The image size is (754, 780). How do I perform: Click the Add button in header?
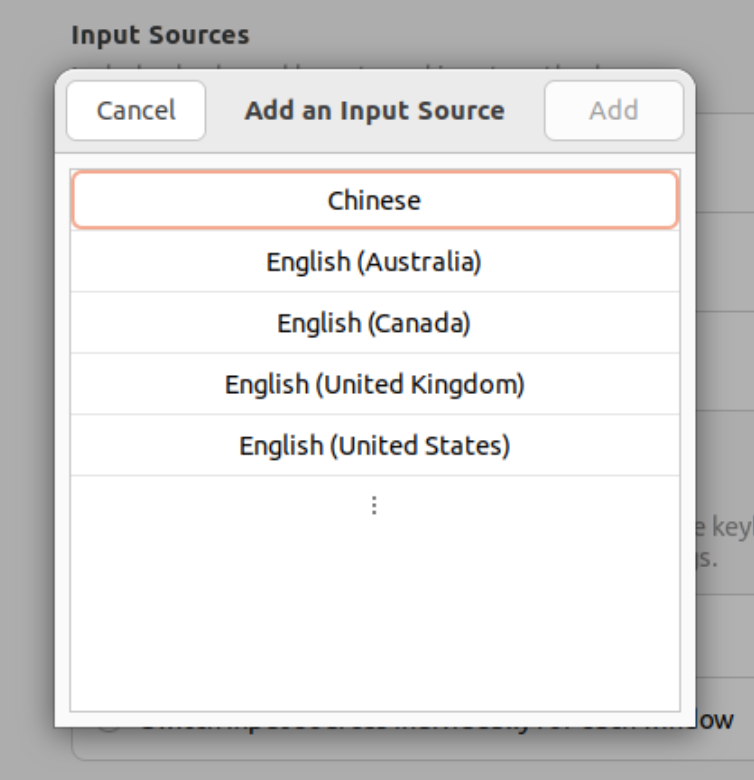coord(613,110)
